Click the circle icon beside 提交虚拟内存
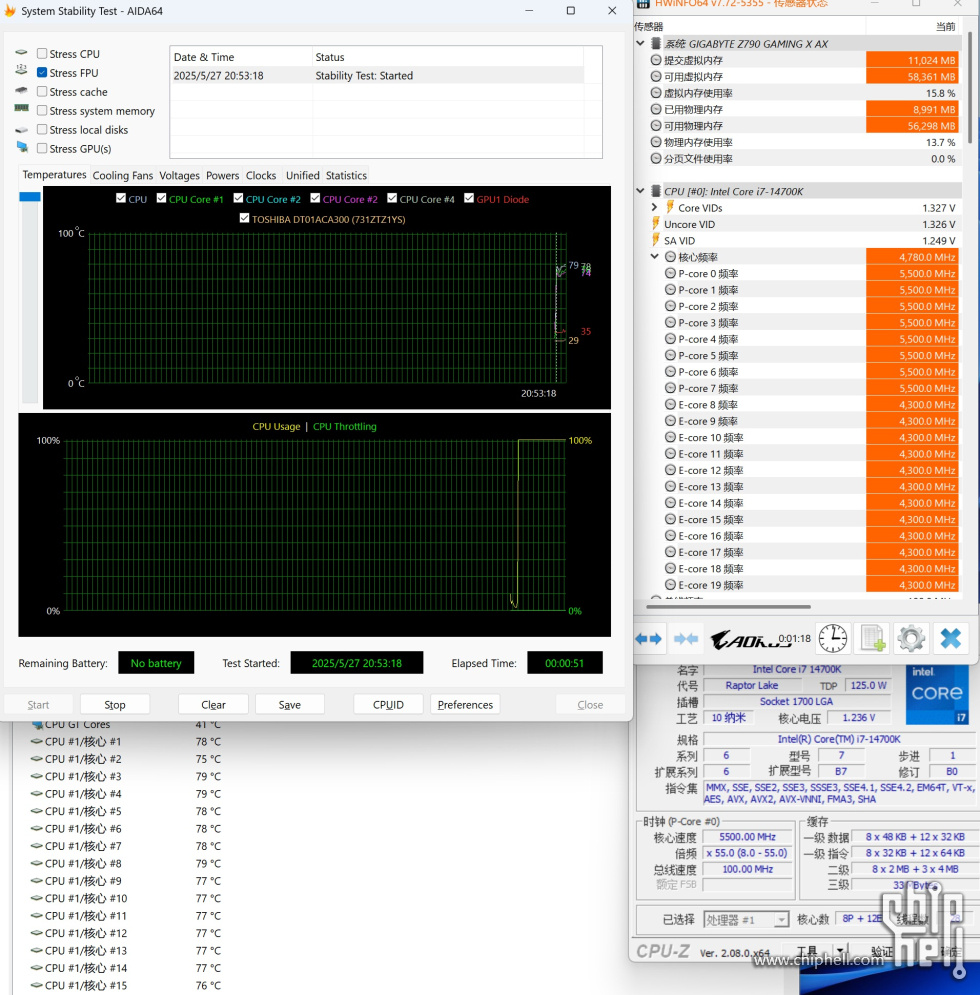 click(x=656, y=60)
